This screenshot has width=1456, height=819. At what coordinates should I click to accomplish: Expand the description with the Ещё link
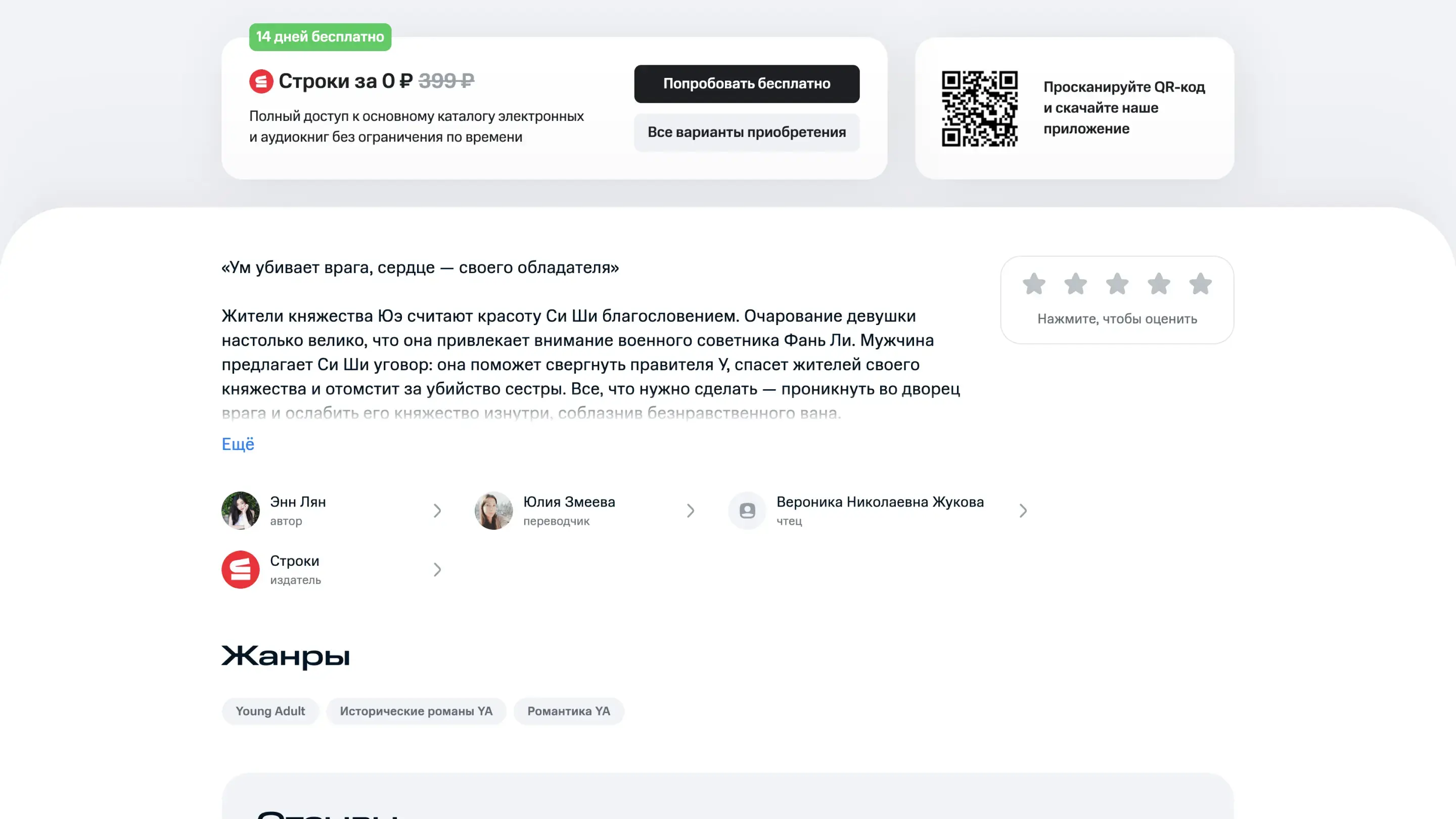(238, 444)
